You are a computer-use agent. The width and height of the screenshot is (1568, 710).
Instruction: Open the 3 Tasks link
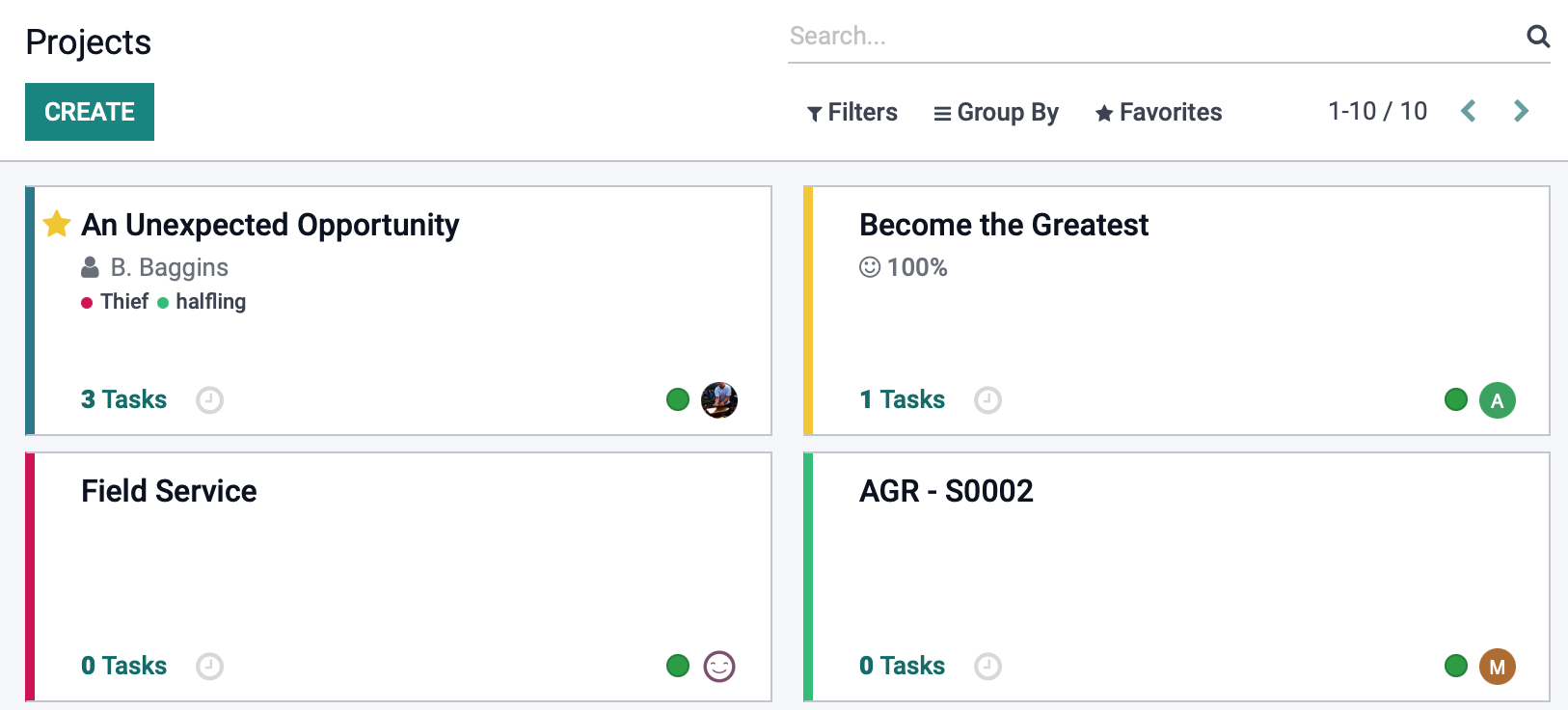(x=123, y=399)
